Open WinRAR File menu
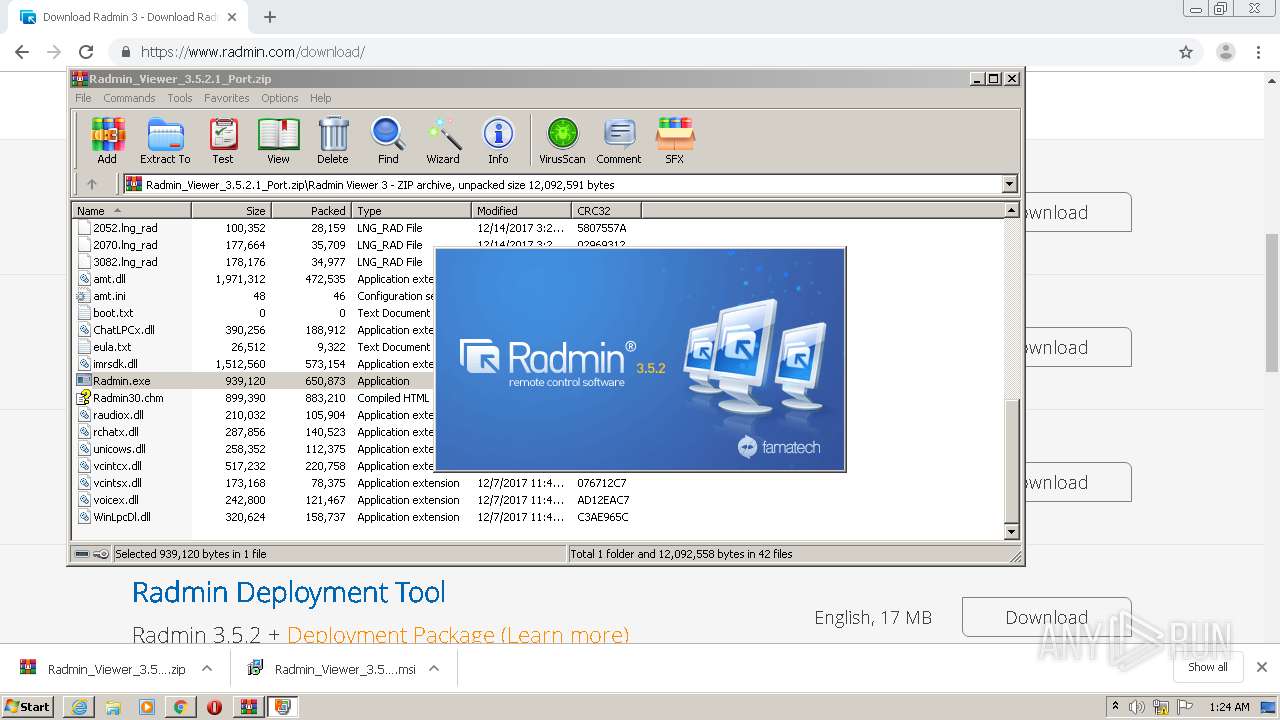Image resolution: width=1280 pixels, height=720 pixels. [83, 98]
